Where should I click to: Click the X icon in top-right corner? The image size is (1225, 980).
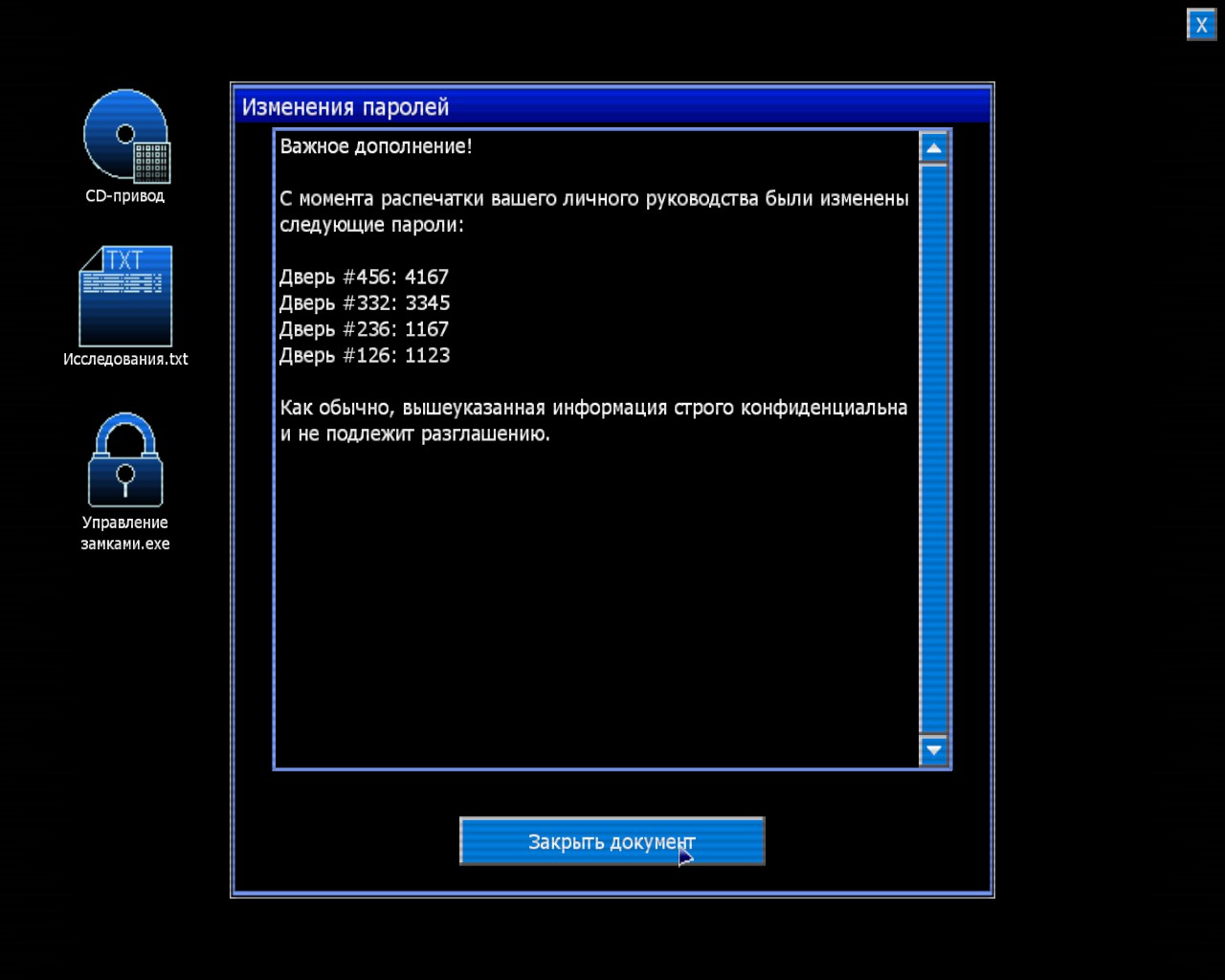tap(1201, 25)
